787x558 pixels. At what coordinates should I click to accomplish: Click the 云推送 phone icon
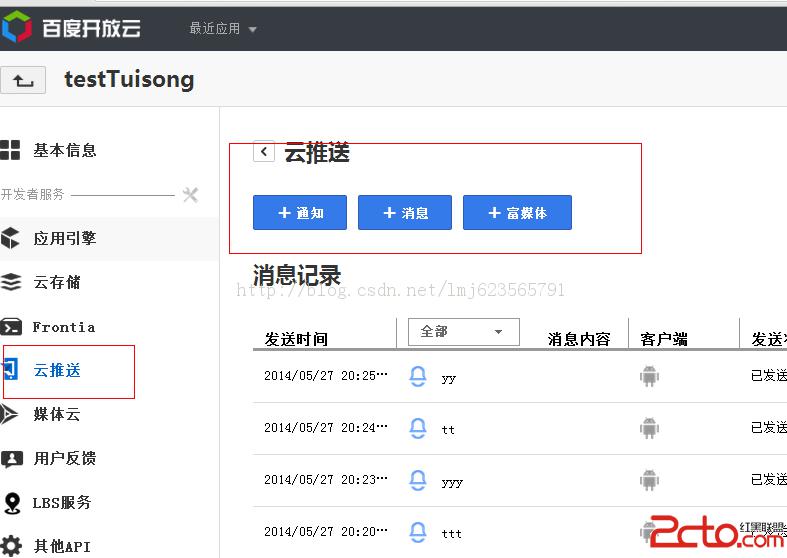coord(11,370)
